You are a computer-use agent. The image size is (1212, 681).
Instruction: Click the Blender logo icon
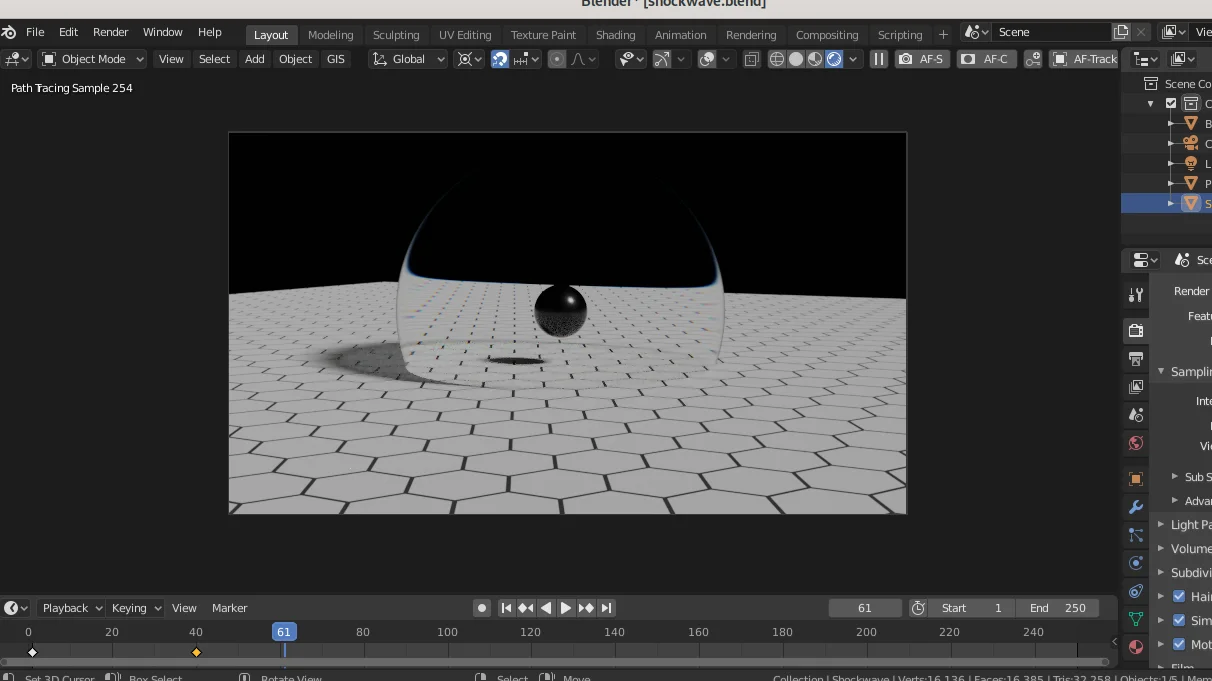tap(9, 32)
